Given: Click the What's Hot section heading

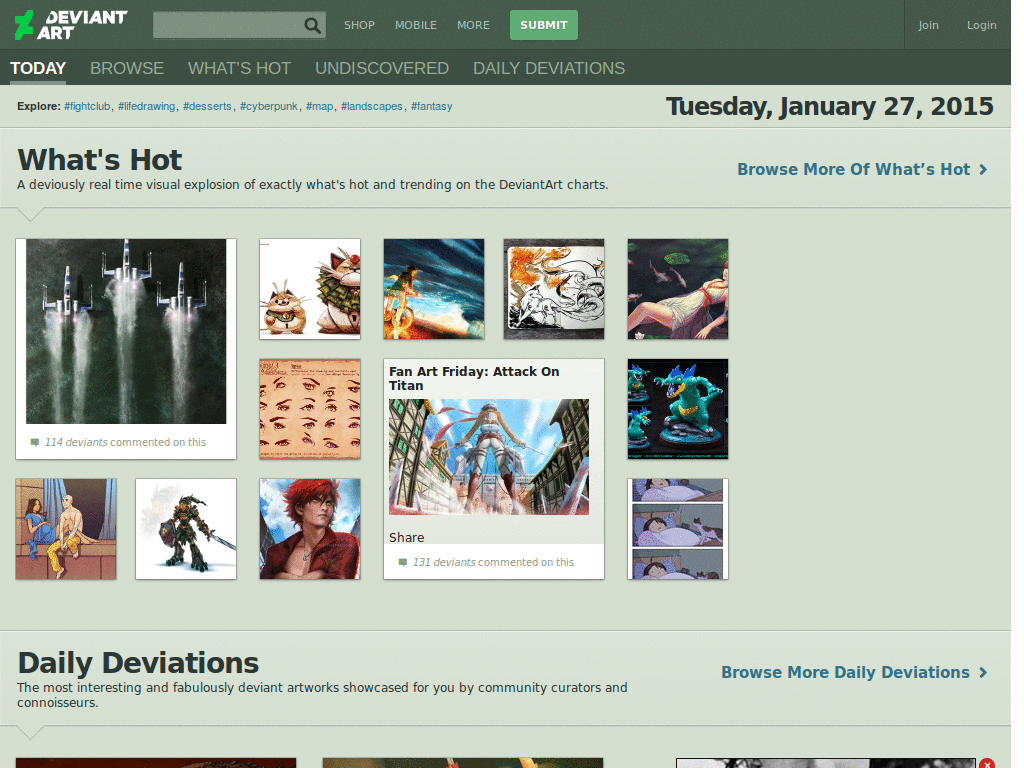Looking at the screenshot, I should (100, 159).
